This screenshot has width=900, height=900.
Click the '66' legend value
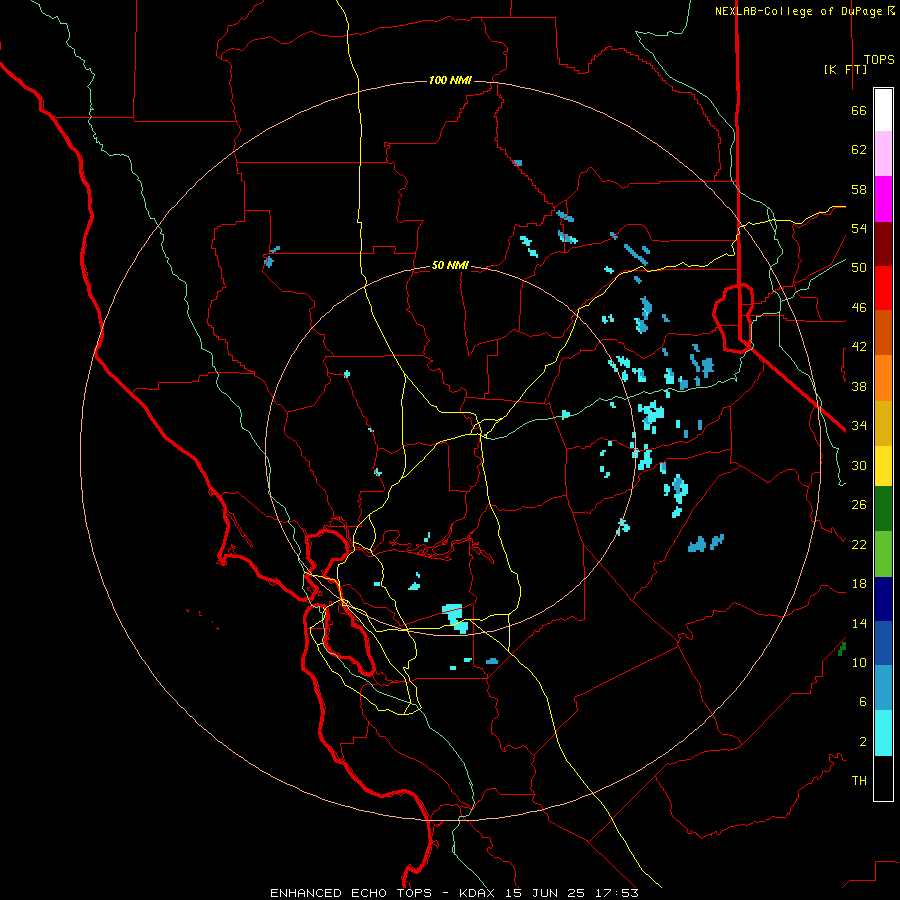tap(859, 111)
